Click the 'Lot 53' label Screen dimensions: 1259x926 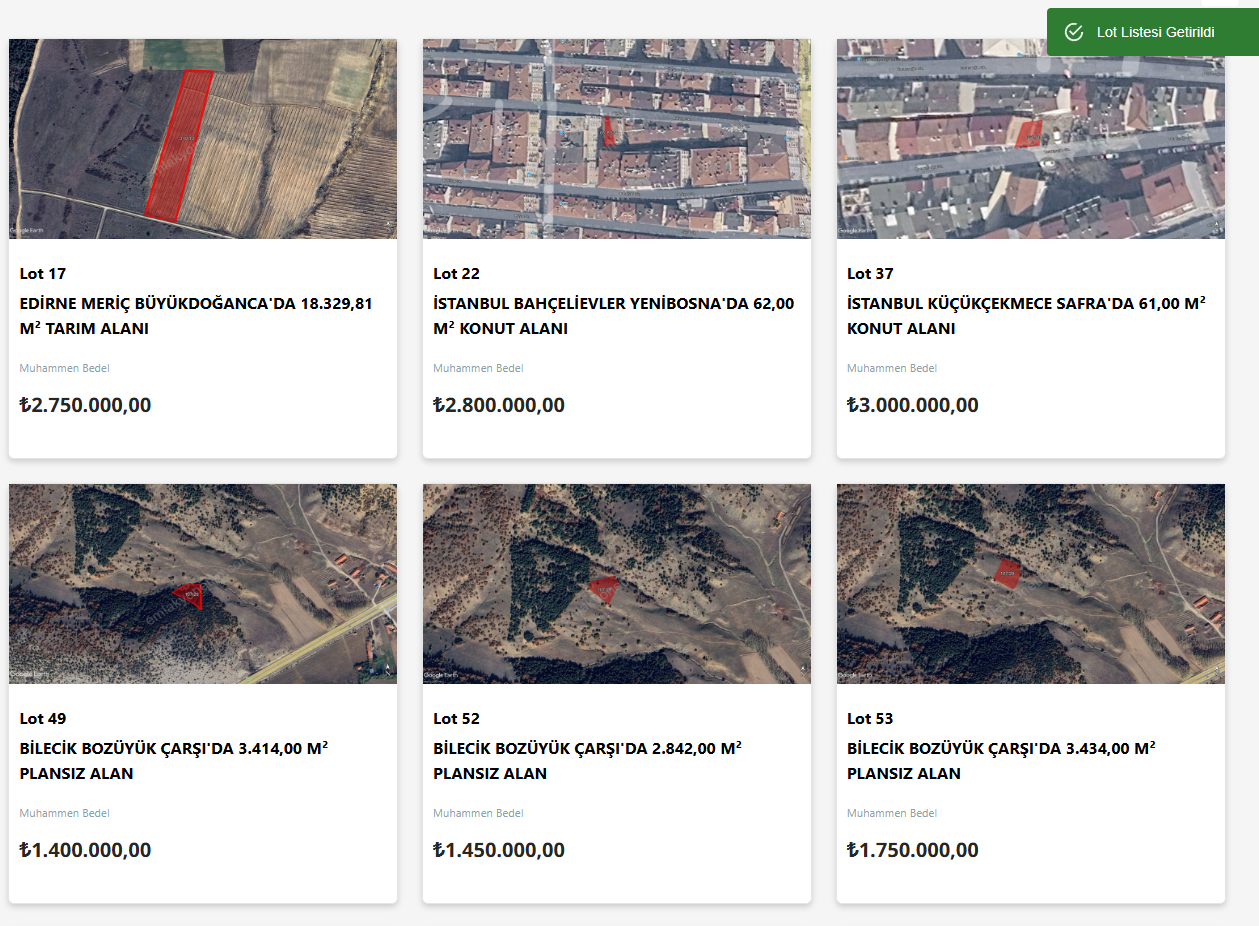(870, 718)
